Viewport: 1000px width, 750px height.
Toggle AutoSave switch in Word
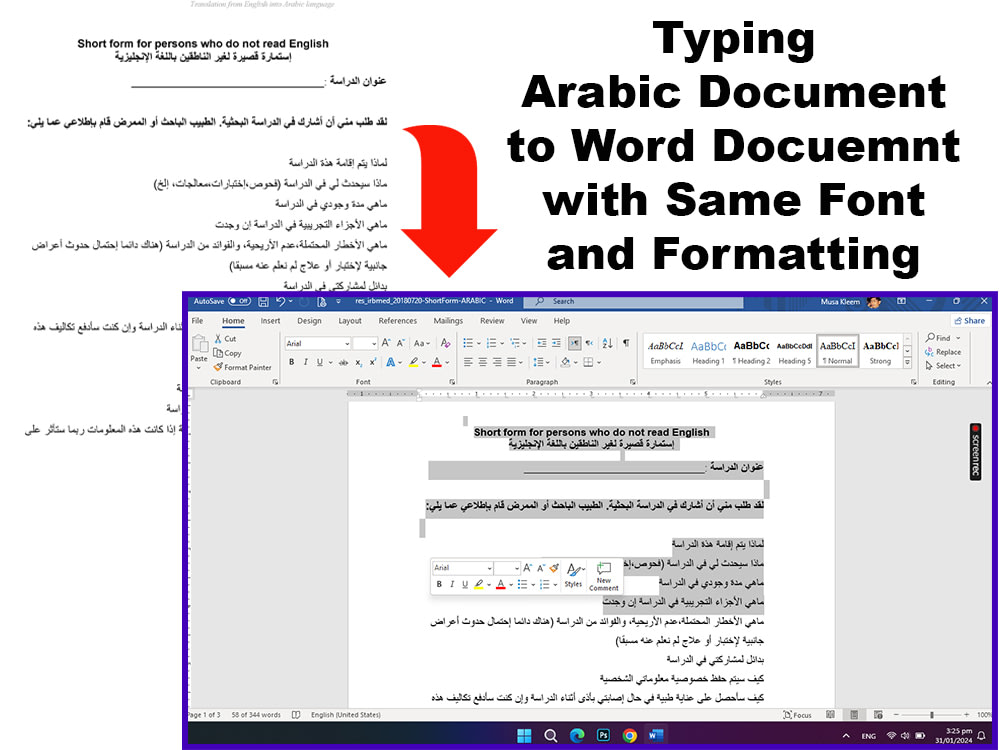(239, 301)
